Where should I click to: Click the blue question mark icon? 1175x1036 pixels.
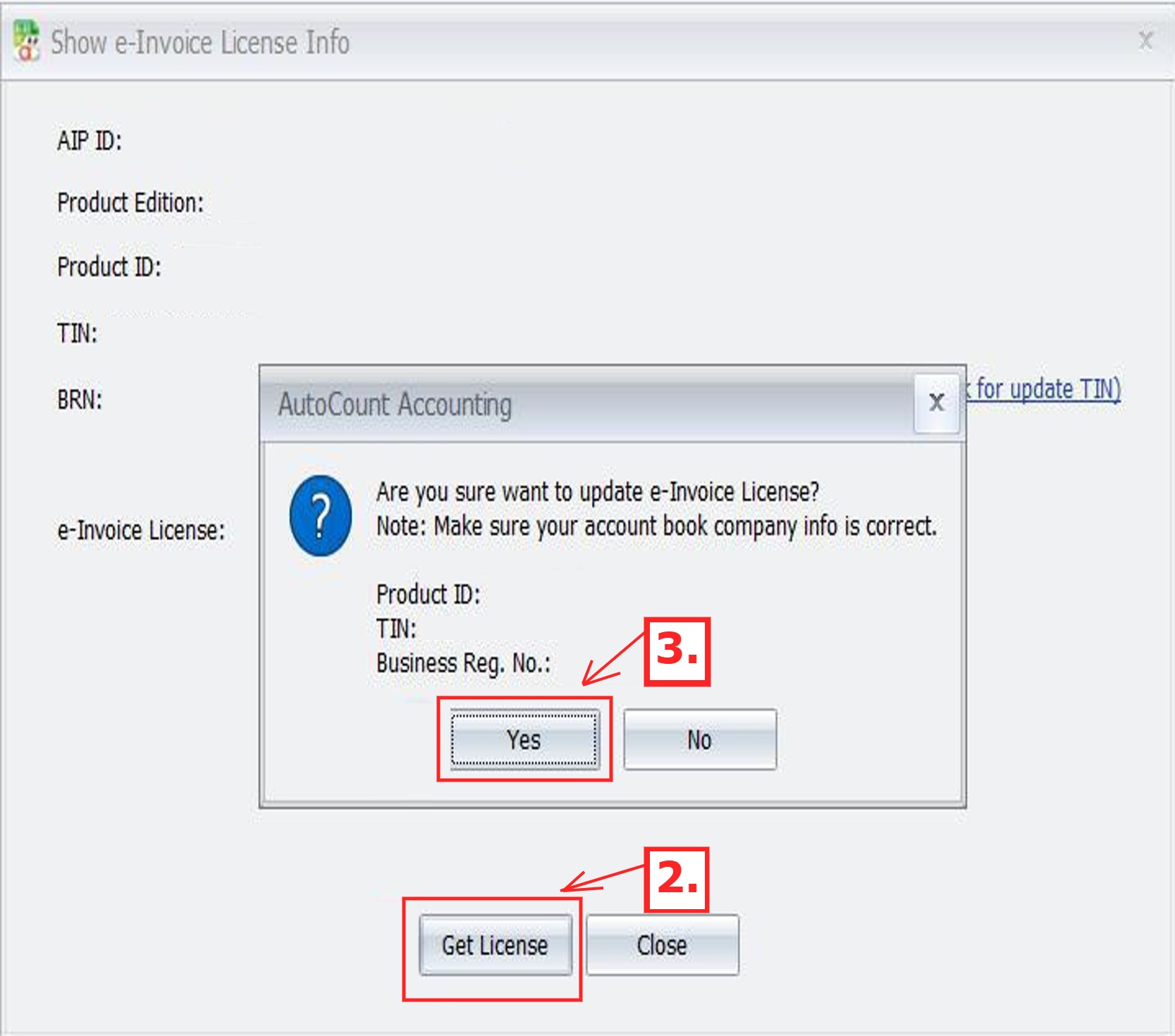(321, 516)
